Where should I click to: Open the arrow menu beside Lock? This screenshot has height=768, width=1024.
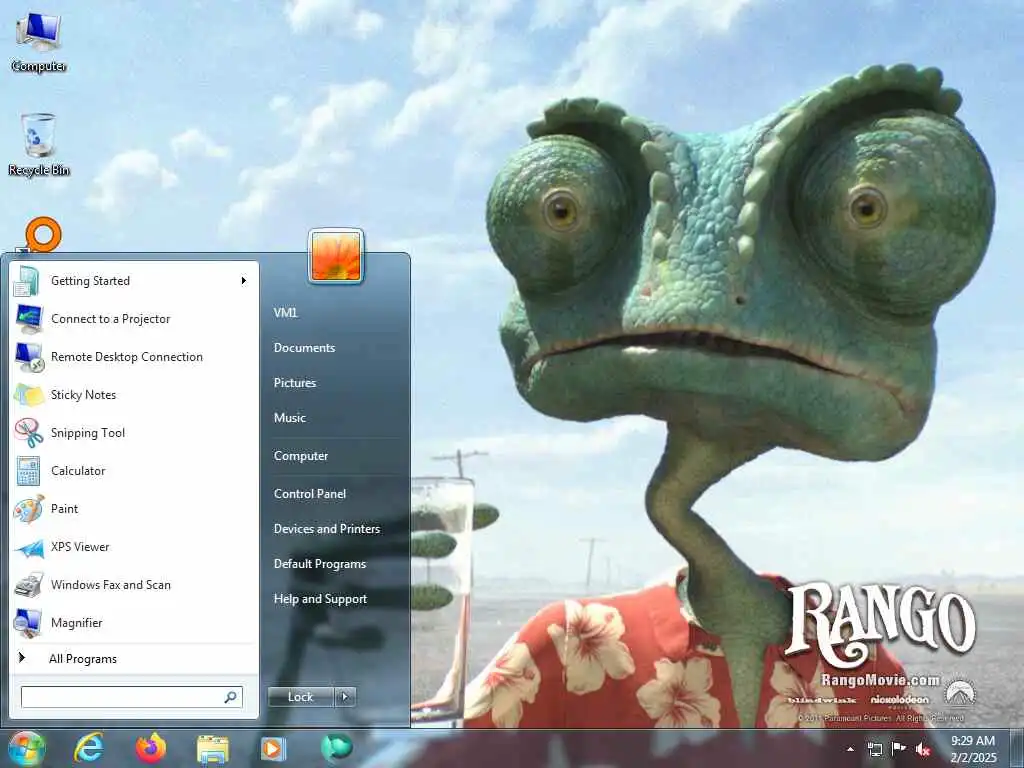345,697
